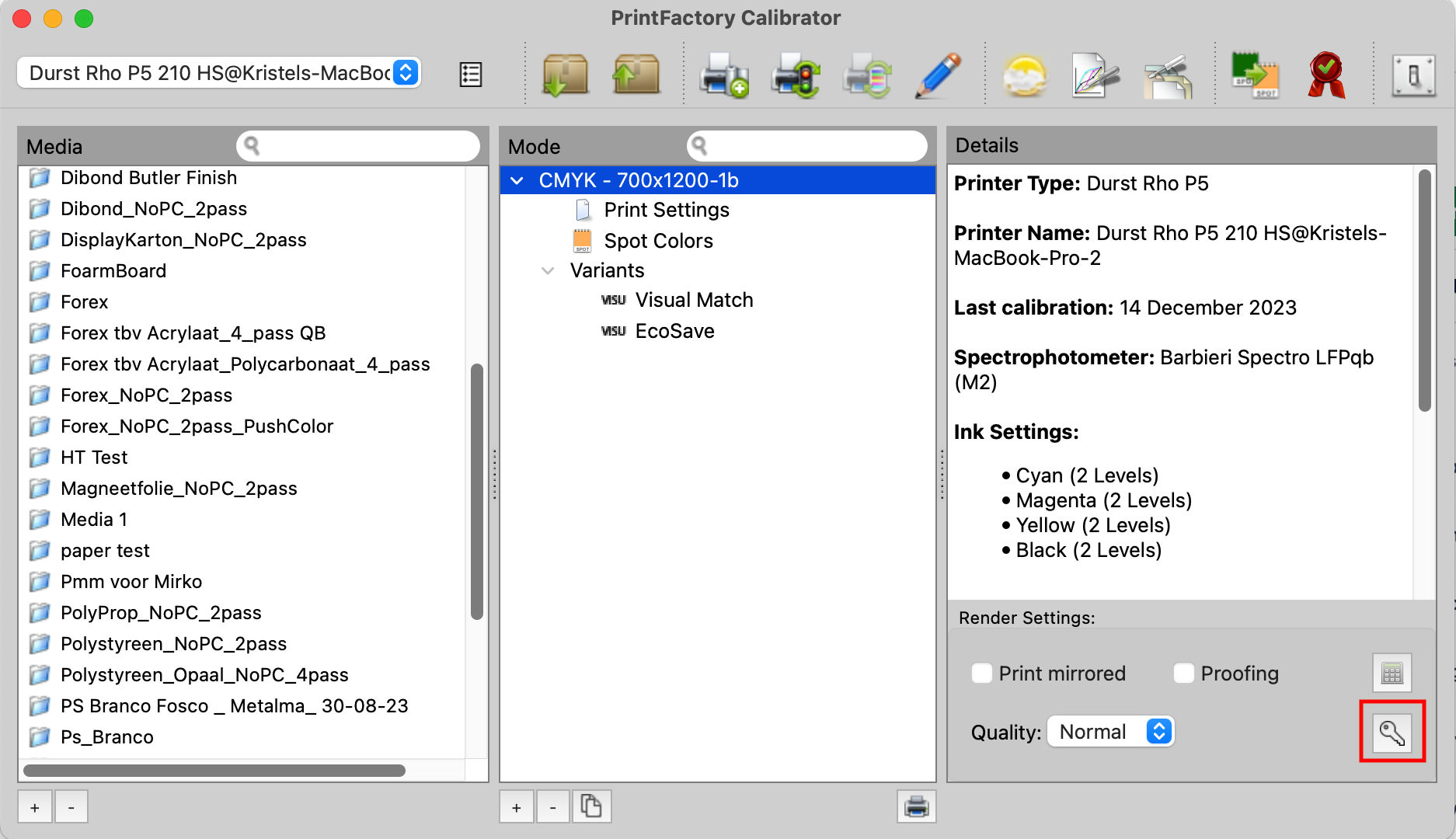
Task: Click the document with pen icon
Action: tap(1095, 75)
